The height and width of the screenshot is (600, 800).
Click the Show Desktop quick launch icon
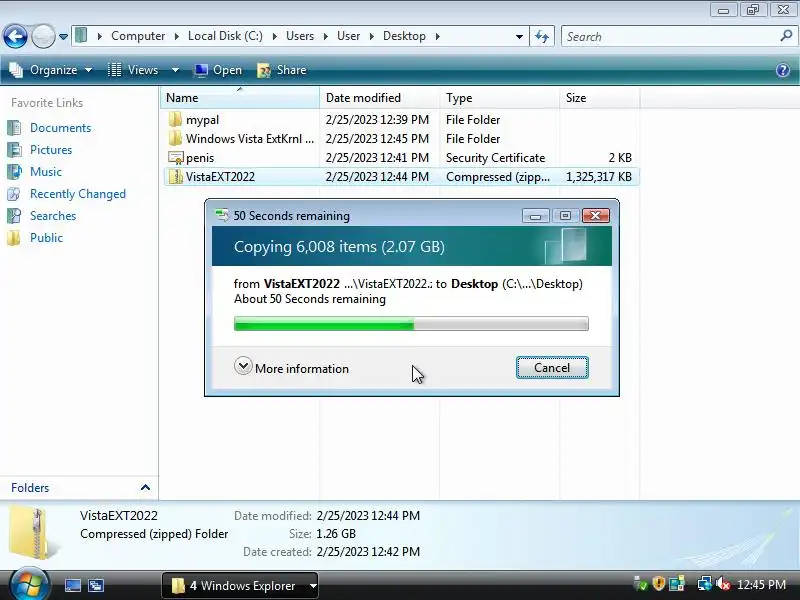[72, 586]
